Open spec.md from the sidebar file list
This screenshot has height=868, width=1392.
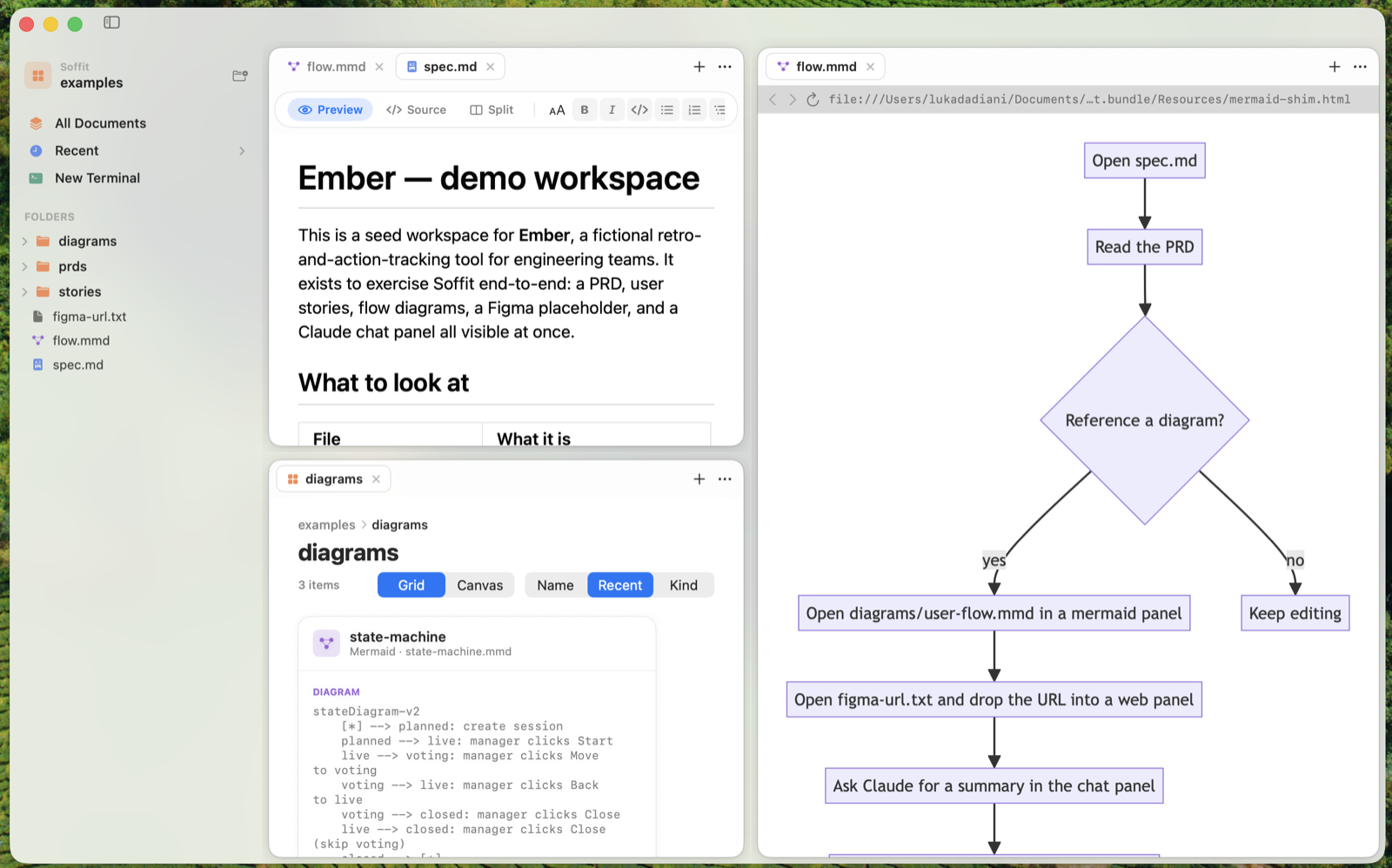77,365
